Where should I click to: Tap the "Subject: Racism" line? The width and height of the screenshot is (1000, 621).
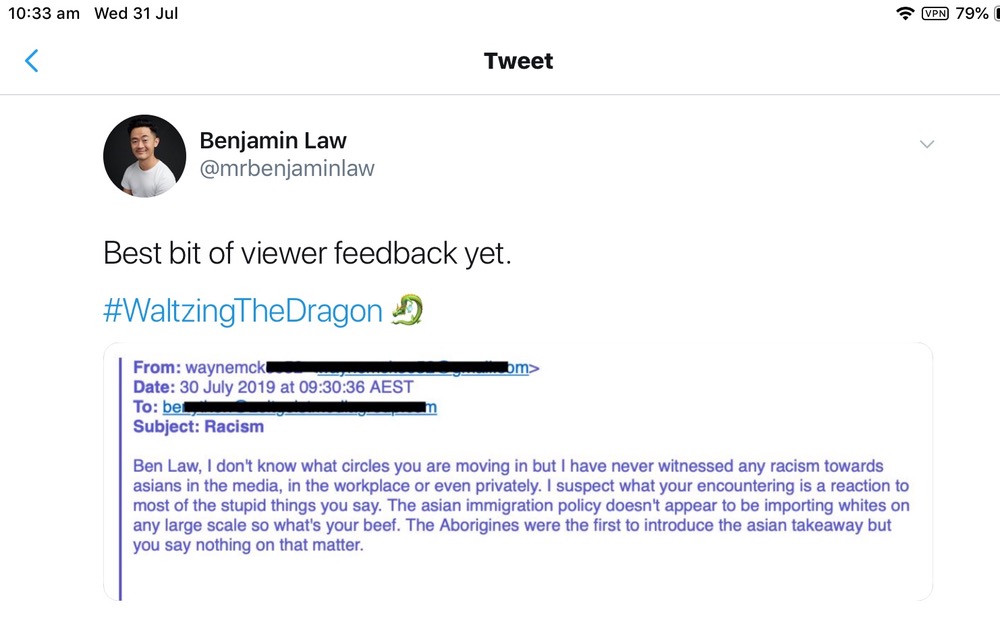click(198, 427)
